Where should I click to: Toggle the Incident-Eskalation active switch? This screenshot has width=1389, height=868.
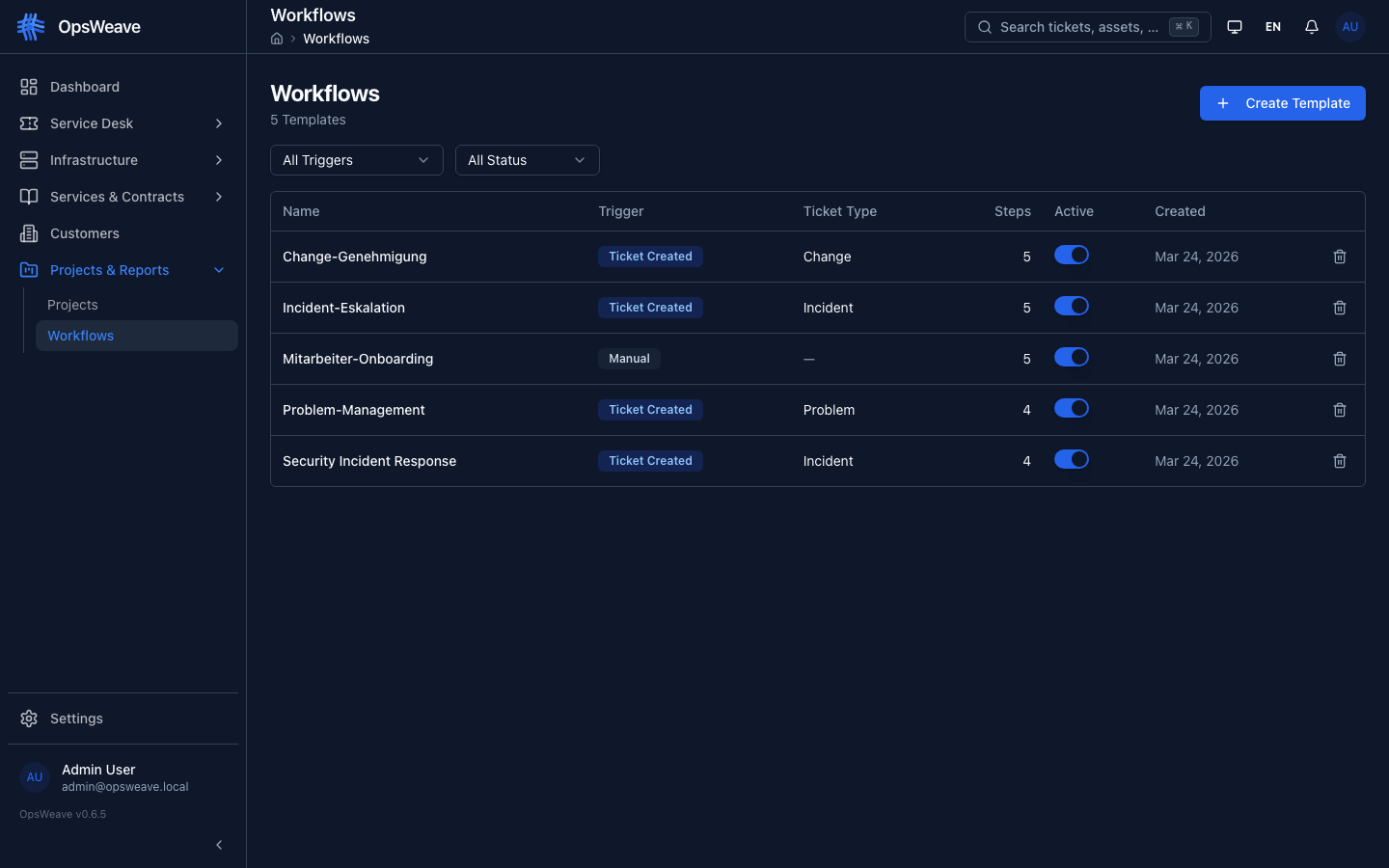coord(1072,307)
